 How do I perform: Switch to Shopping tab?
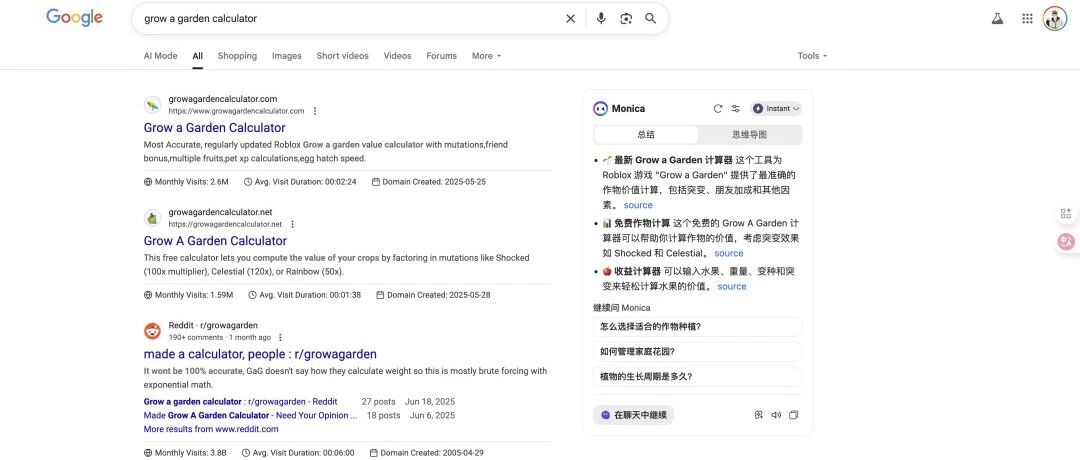point(237,56)
